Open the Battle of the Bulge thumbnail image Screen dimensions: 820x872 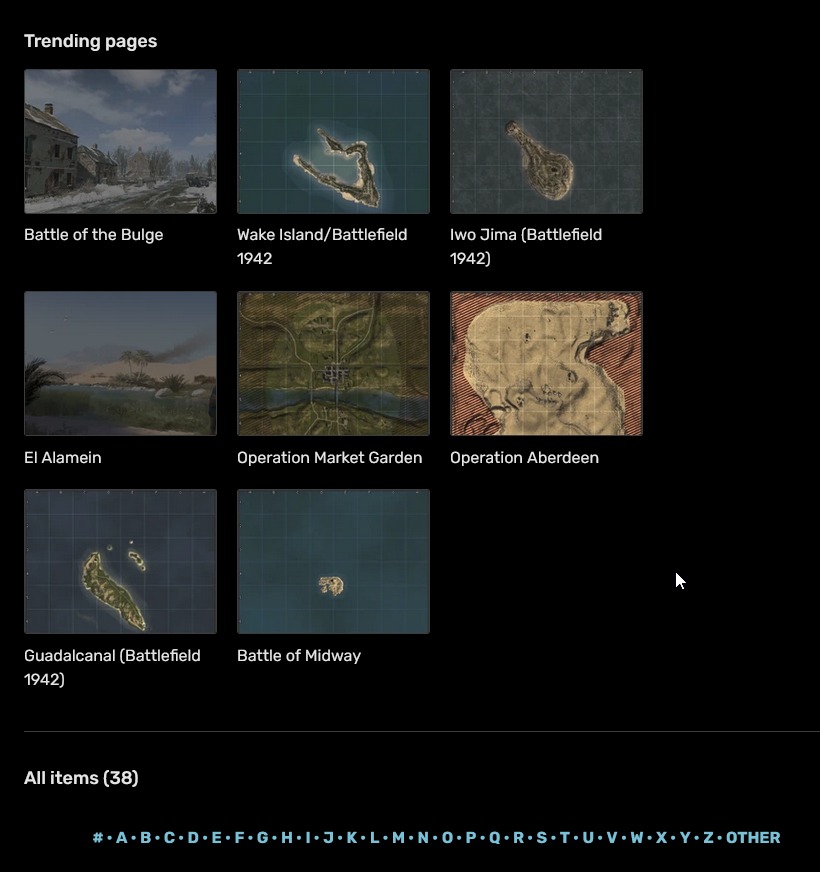[x=120, y=141]
